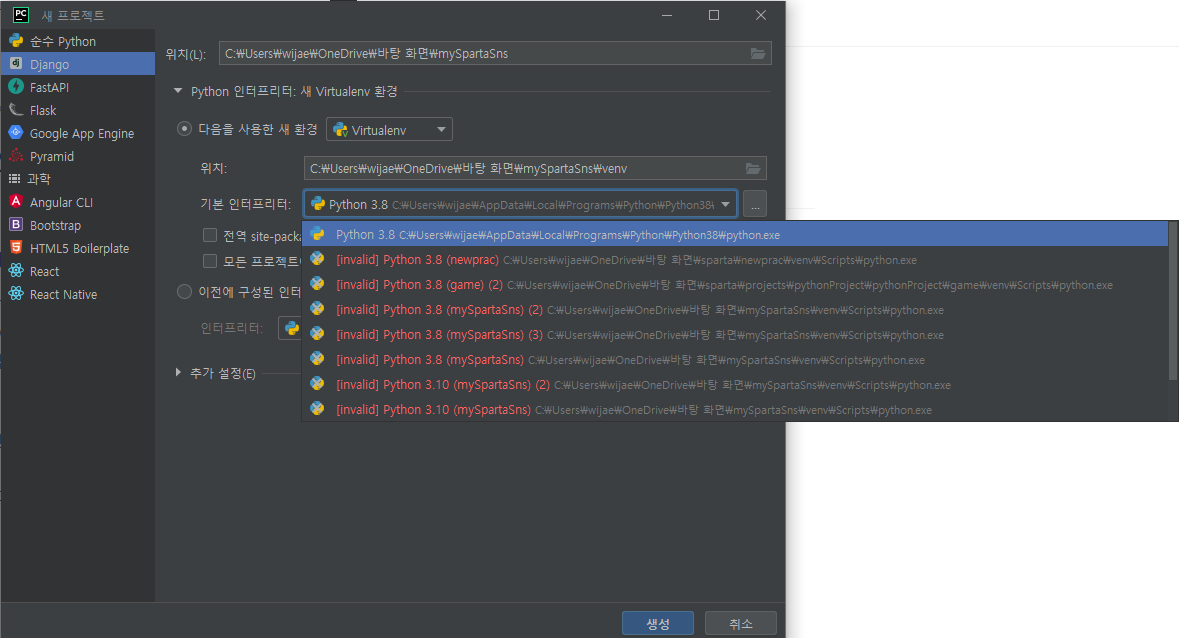Image resolution: width=1179 pixels, height=638 pixels.
Task: Open the ellipsis button next to base interpreter
Action: (x=755, y=204)
